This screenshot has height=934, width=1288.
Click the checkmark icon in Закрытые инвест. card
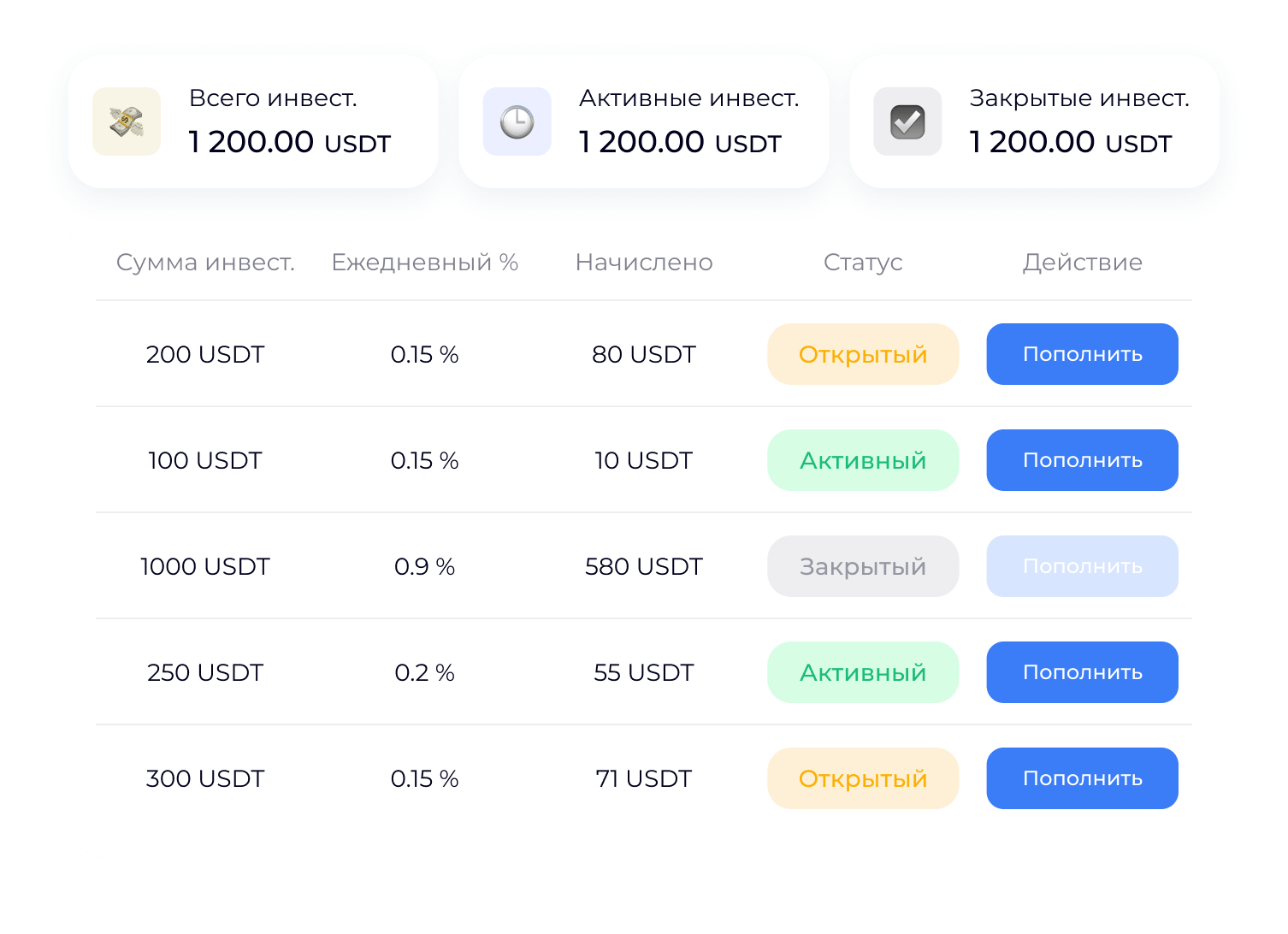907,121
